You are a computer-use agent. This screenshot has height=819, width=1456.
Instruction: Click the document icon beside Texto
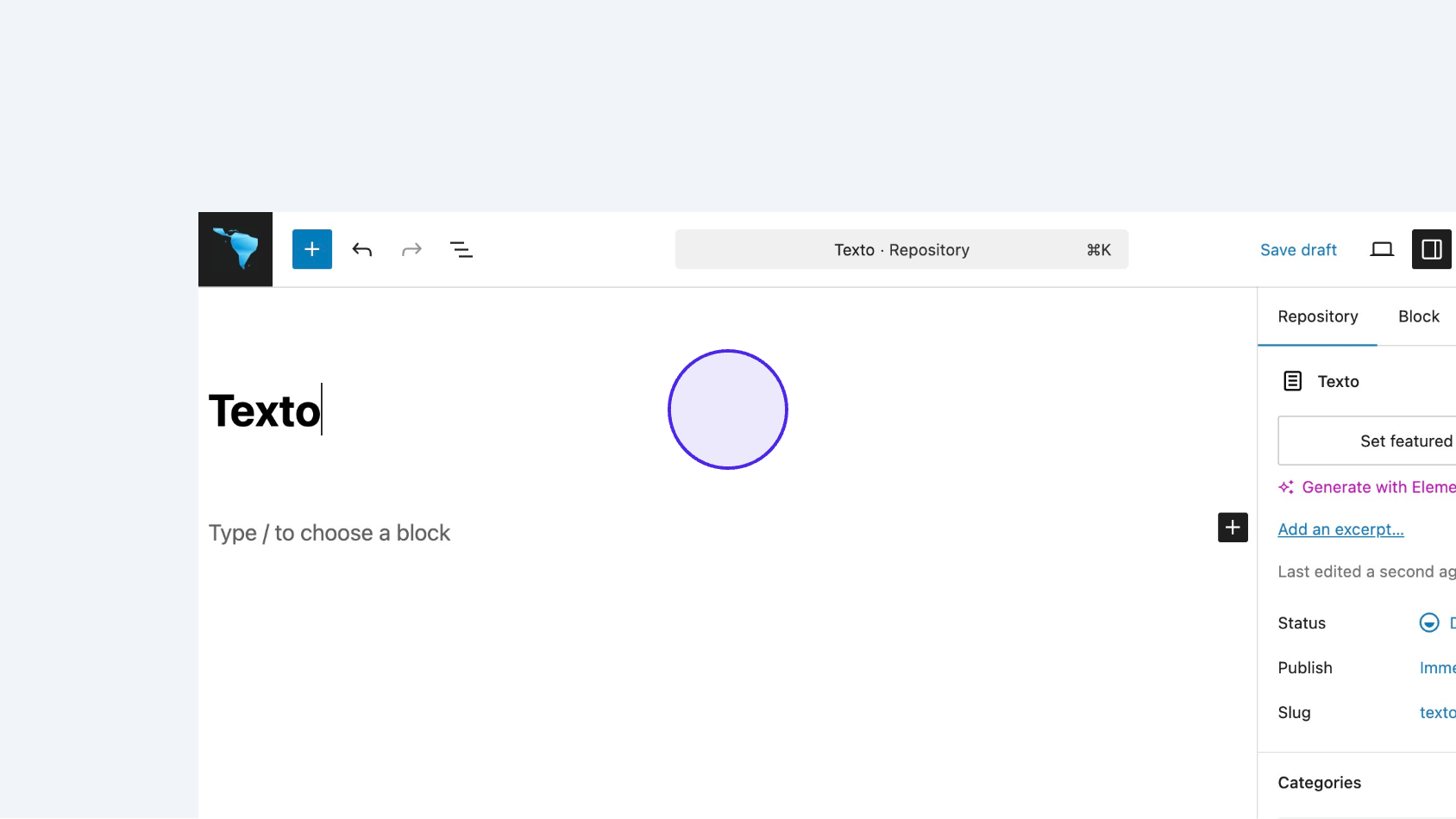click(x=1292, y=381)
